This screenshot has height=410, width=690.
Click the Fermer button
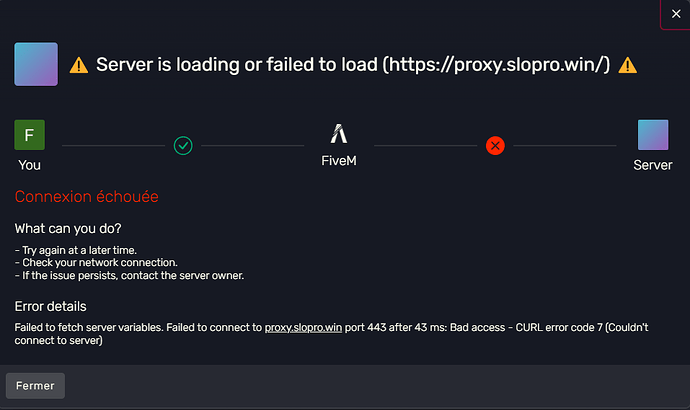[35, 386]
